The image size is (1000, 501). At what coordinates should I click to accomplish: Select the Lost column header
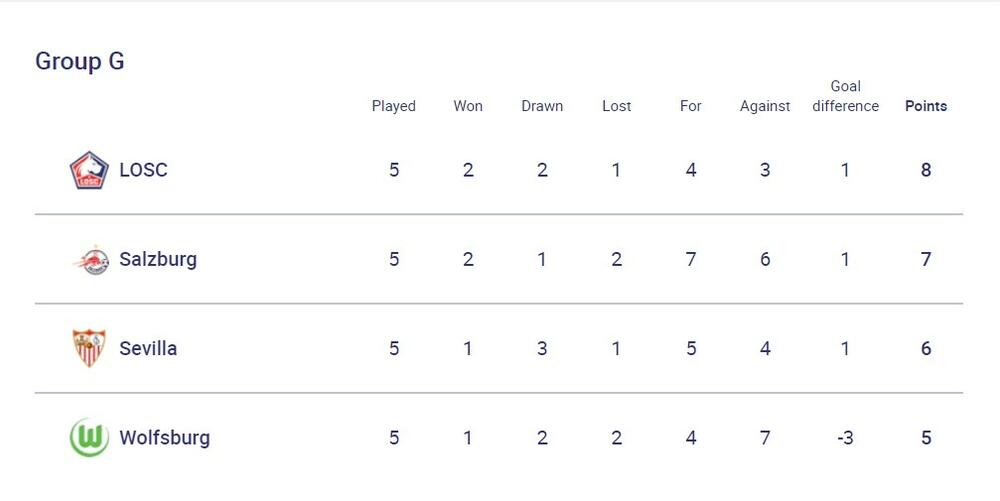617,106
